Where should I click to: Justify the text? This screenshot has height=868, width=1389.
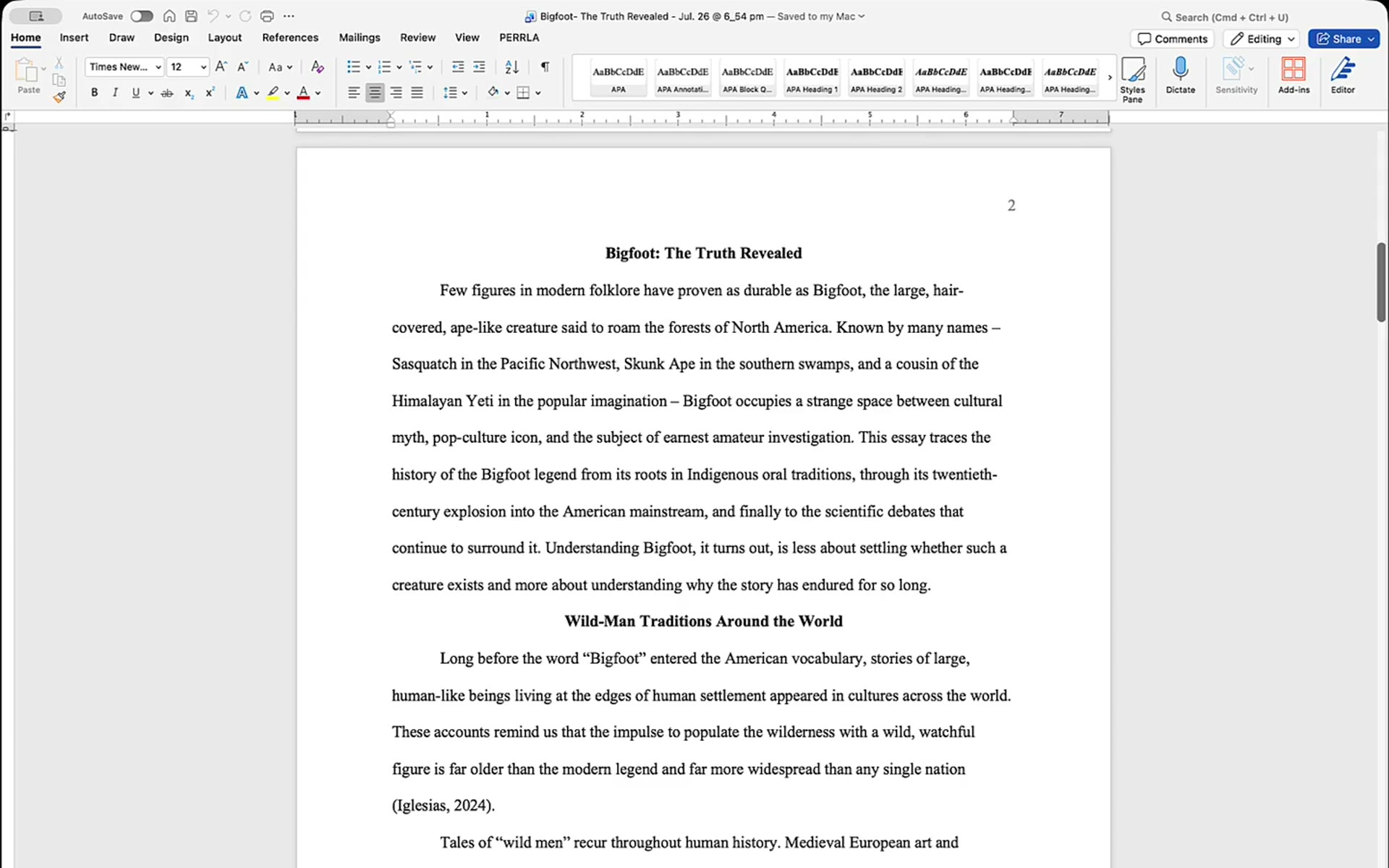click(417, 93)
